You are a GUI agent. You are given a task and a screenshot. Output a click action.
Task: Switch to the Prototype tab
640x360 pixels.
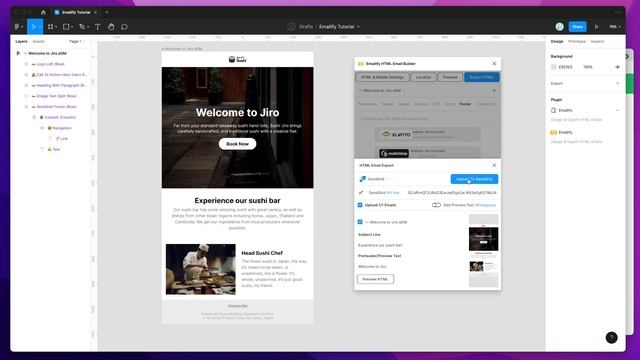pos(577,42)
